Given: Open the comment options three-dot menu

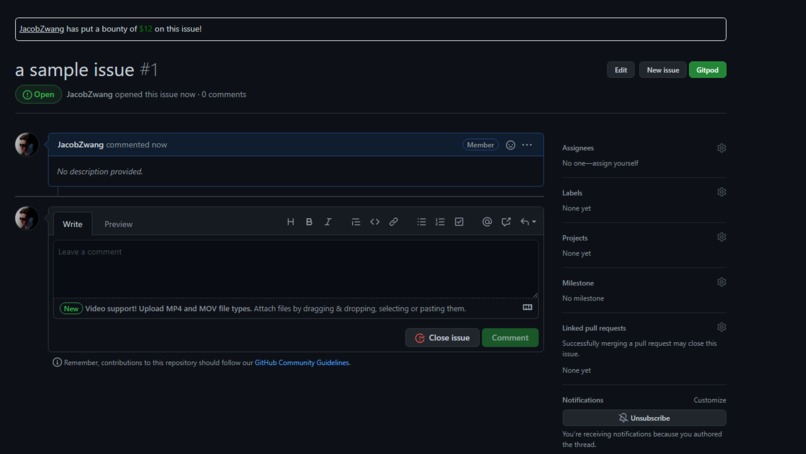Looking at the screenshot, I should [x=527, y=145].
